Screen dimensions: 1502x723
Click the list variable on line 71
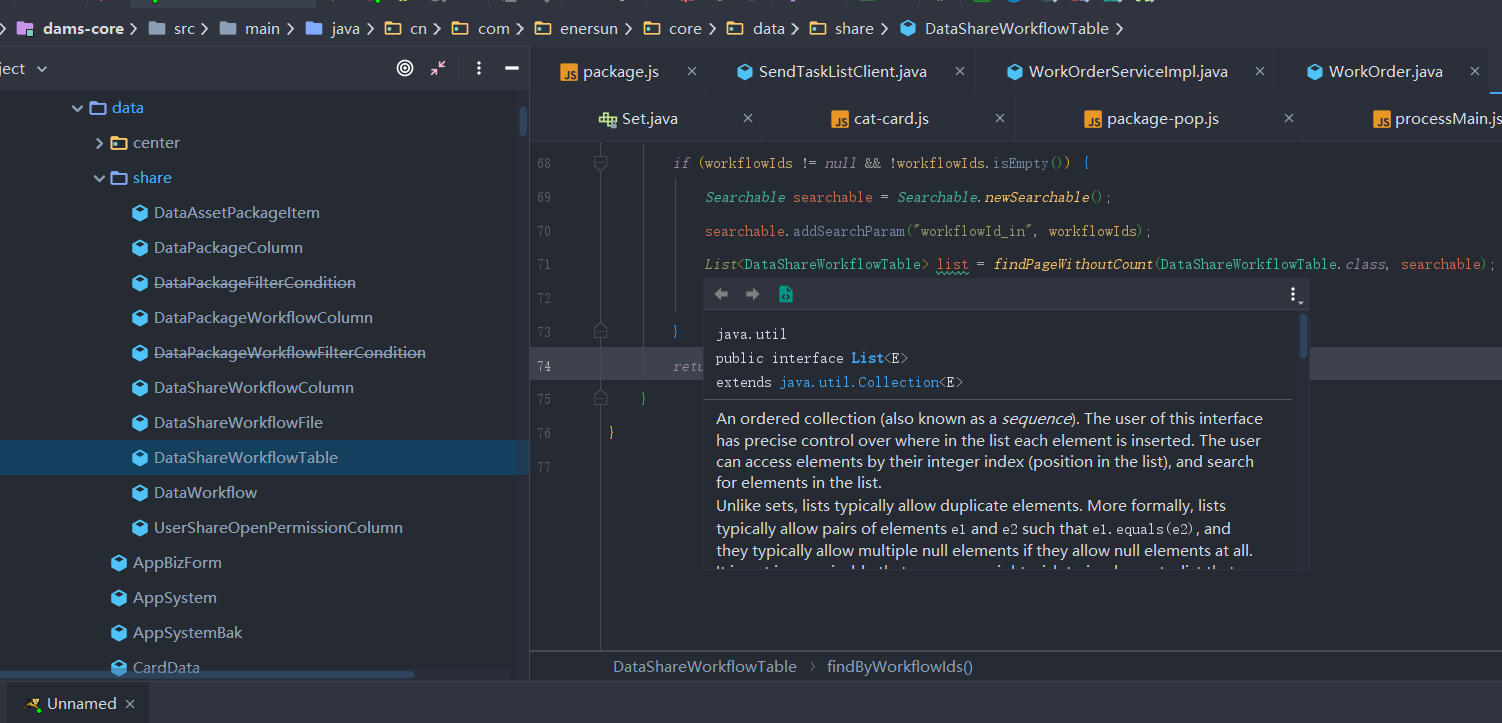point(953,265)
